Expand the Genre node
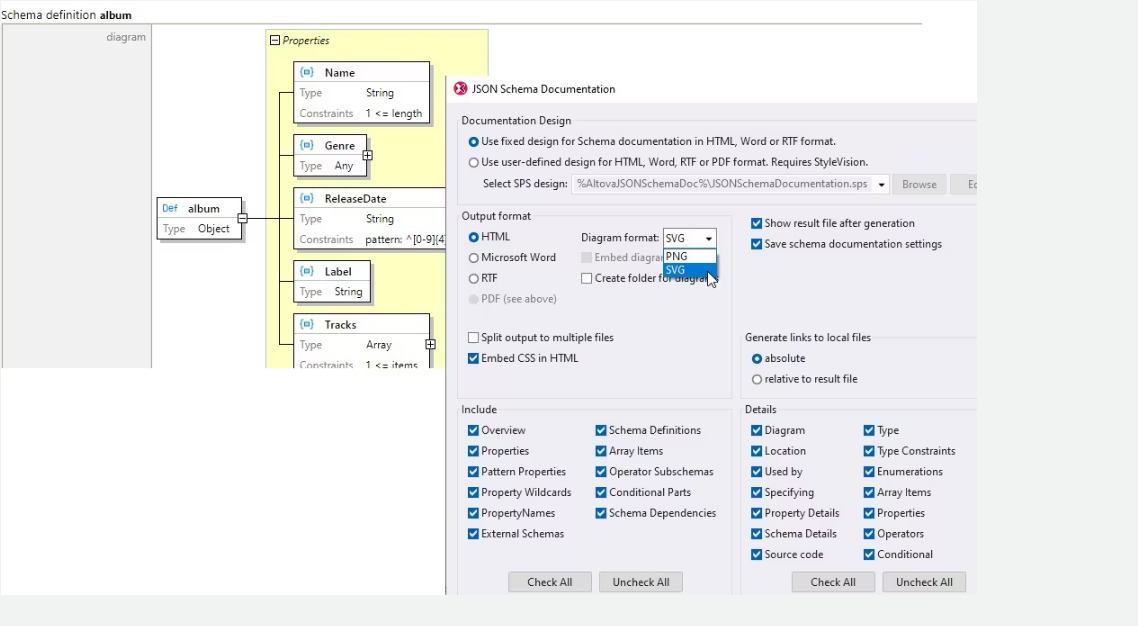Screen dimensions: 1138x626 (x=368, y=155)
